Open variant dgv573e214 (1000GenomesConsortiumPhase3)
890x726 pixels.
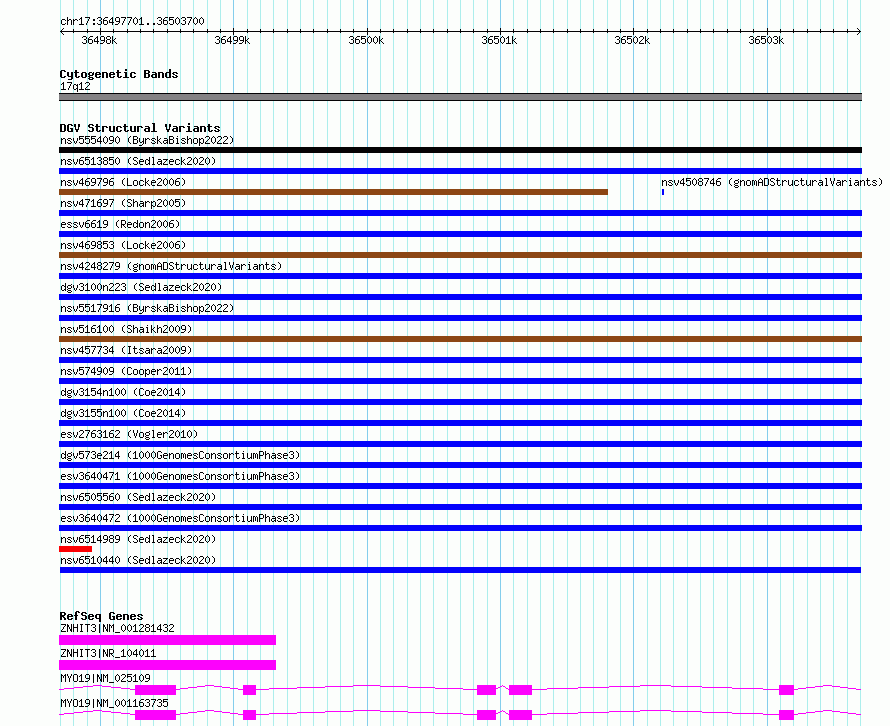180,455
